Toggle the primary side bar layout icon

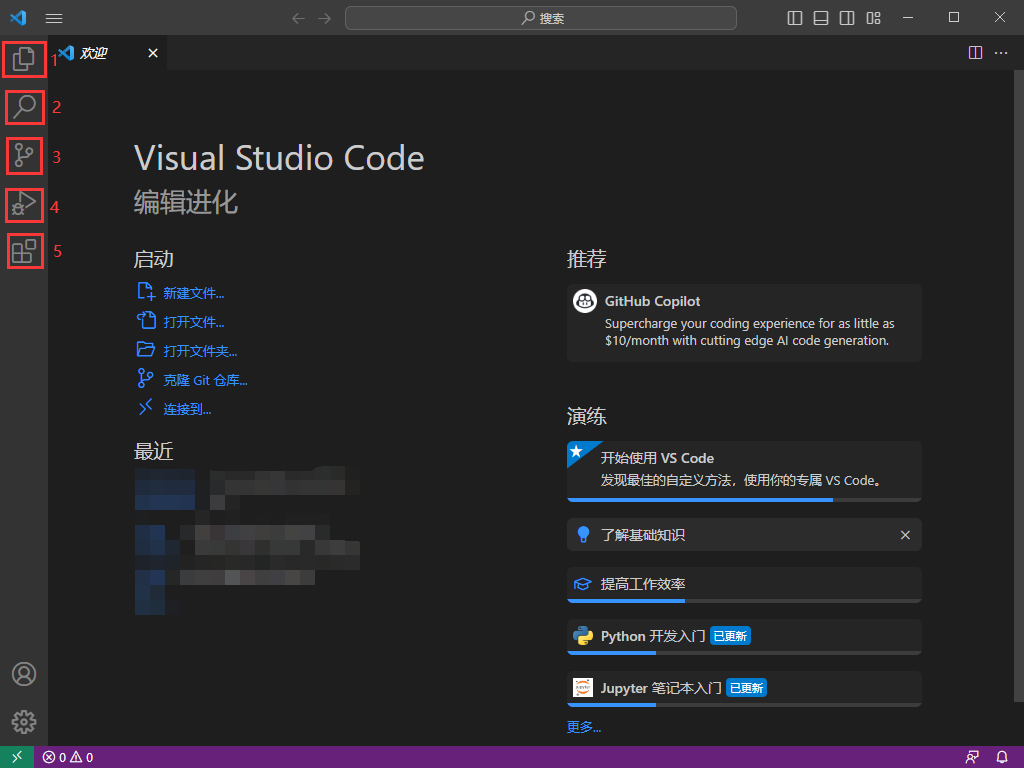click(x=795, y=18)
